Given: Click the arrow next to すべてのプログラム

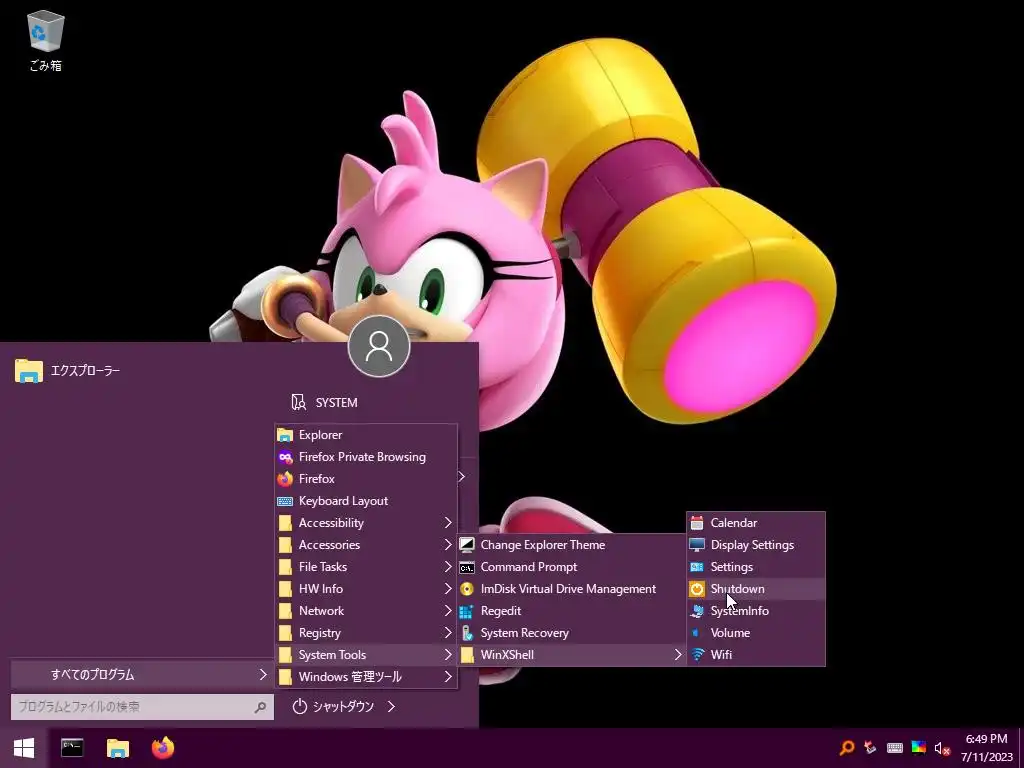Looking at the screenshot, I should click(263, 675).
